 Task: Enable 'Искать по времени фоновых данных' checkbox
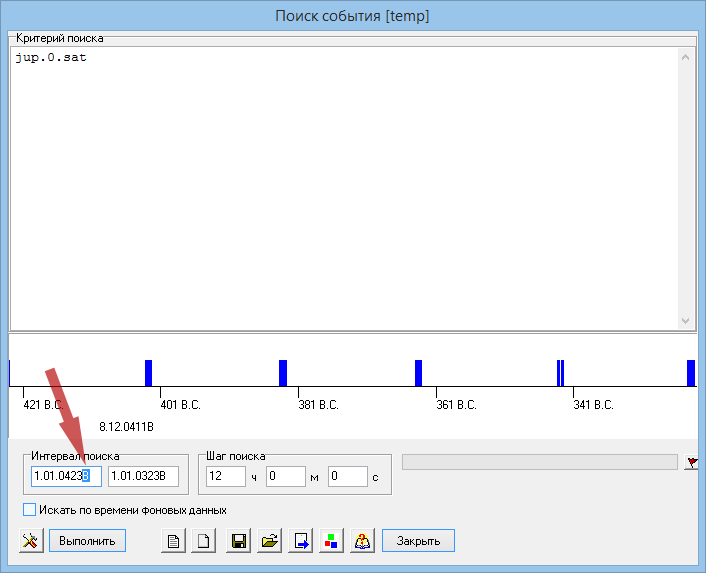point(29,510)
